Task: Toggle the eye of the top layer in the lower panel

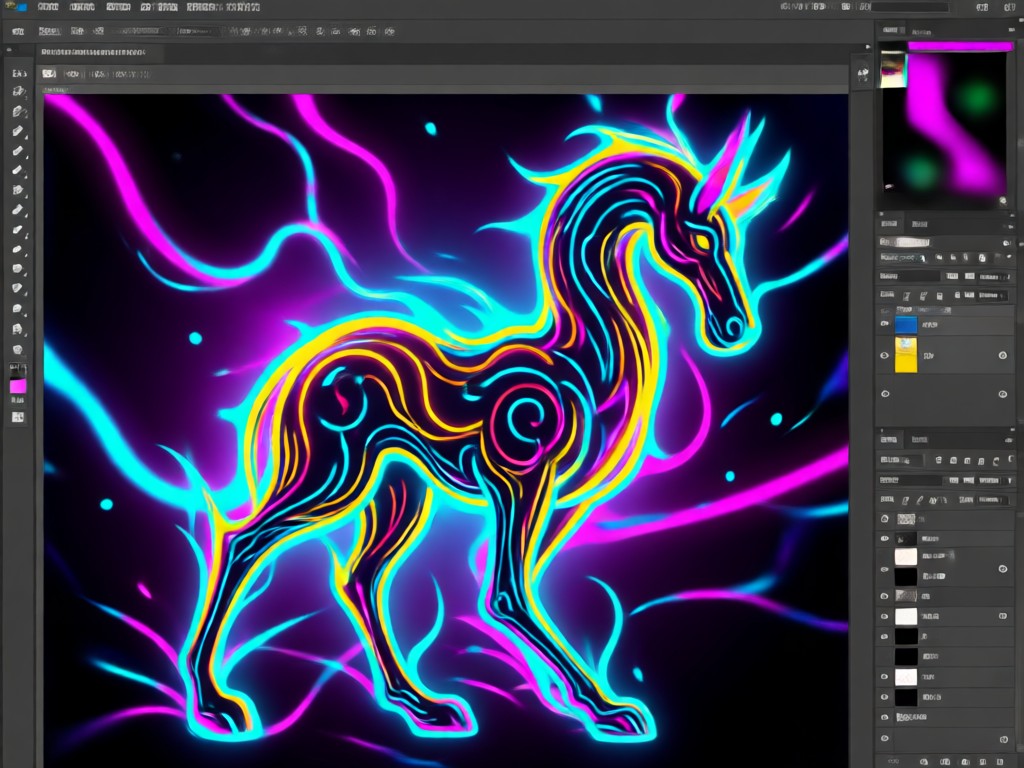Action: 885,519
